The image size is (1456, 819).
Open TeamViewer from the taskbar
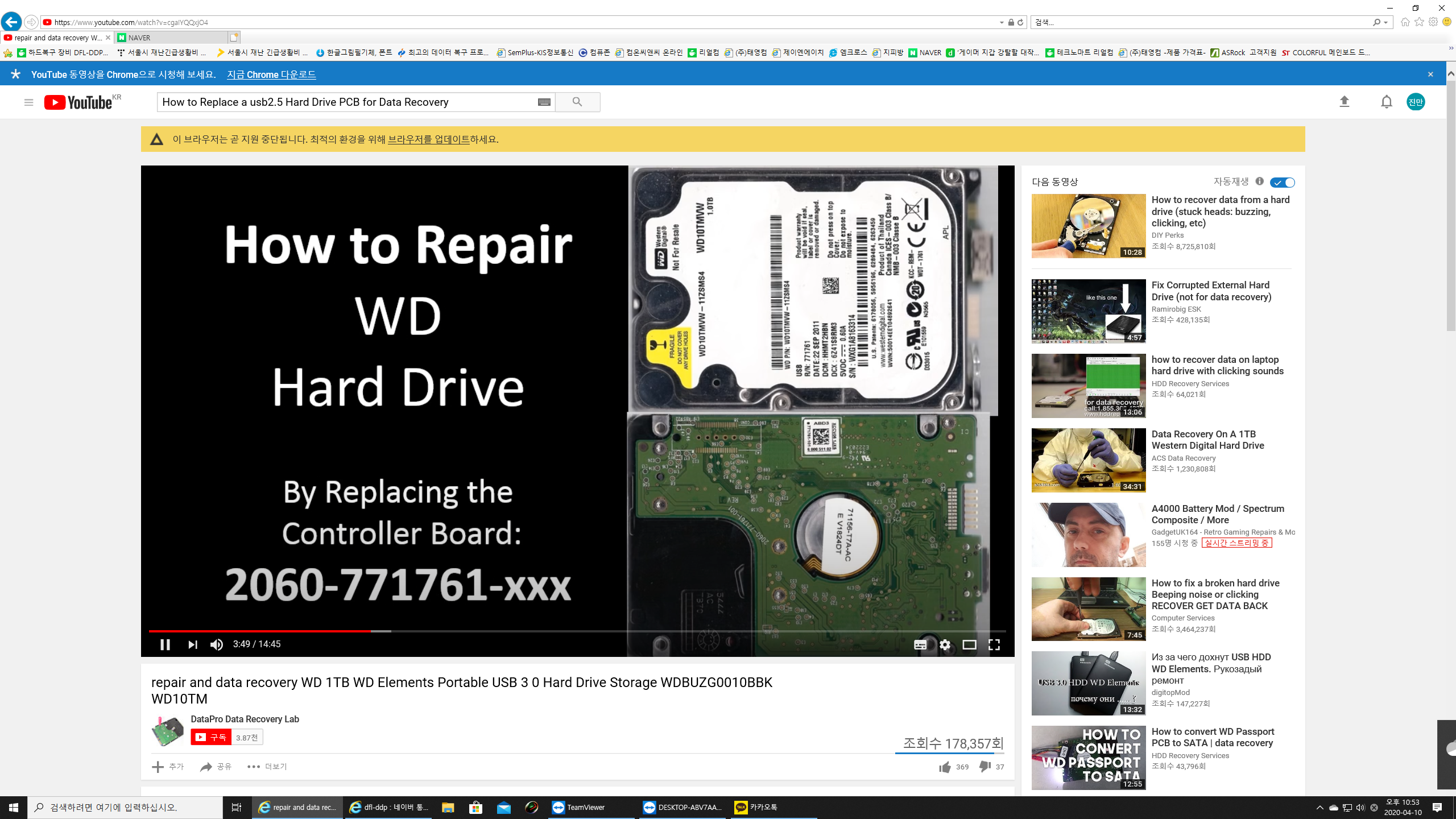pyautogui.click(x=590, y=807)
